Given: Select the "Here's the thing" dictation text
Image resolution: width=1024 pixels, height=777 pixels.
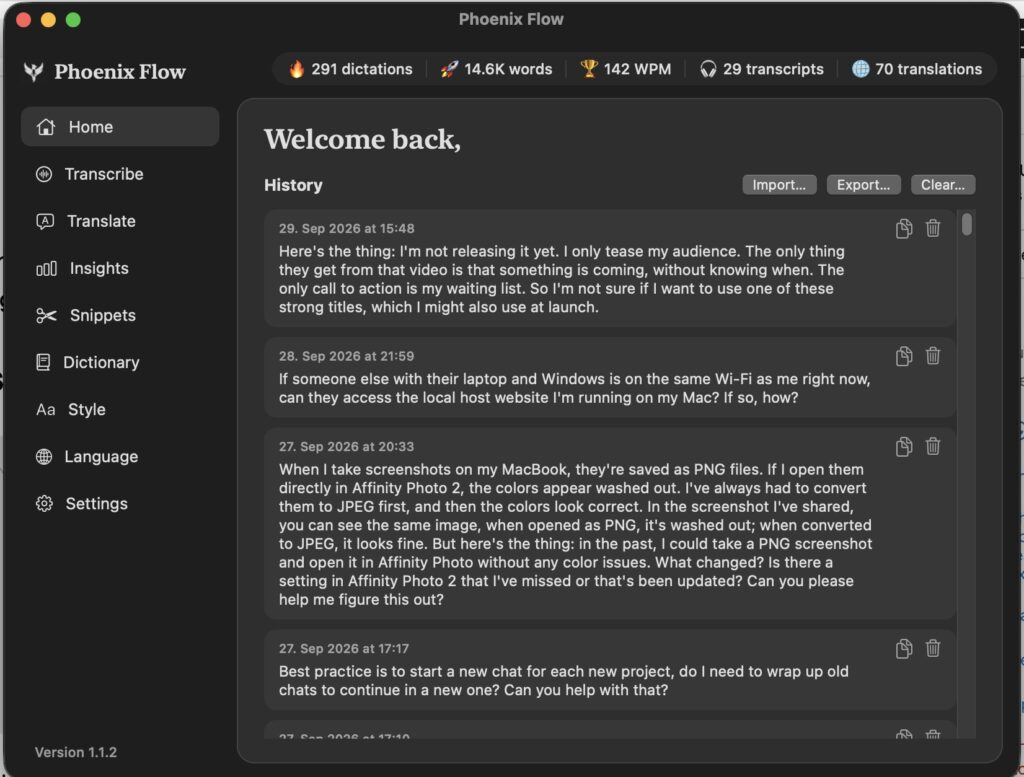Looking at the screenshot, I should [x=562, y=279].
